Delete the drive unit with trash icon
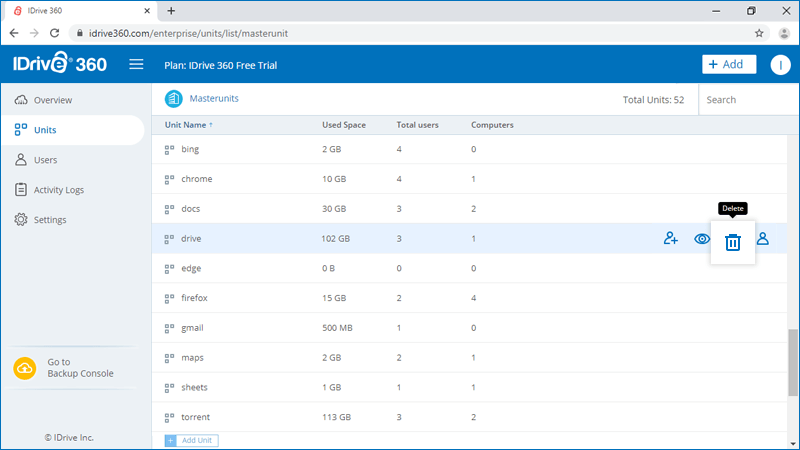 click(733, 242)
